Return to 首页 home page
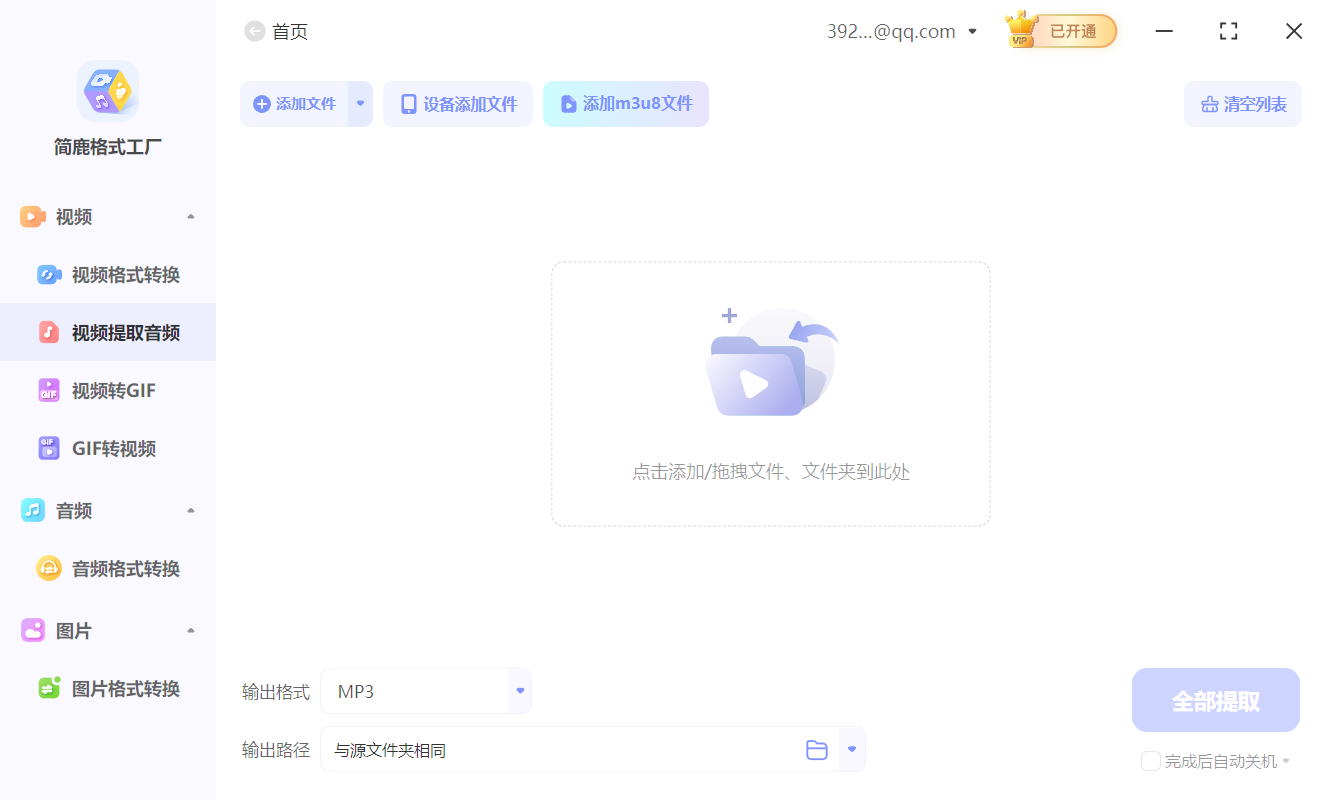The height and width of the screenshot is (800, 1326). (276, 31)
